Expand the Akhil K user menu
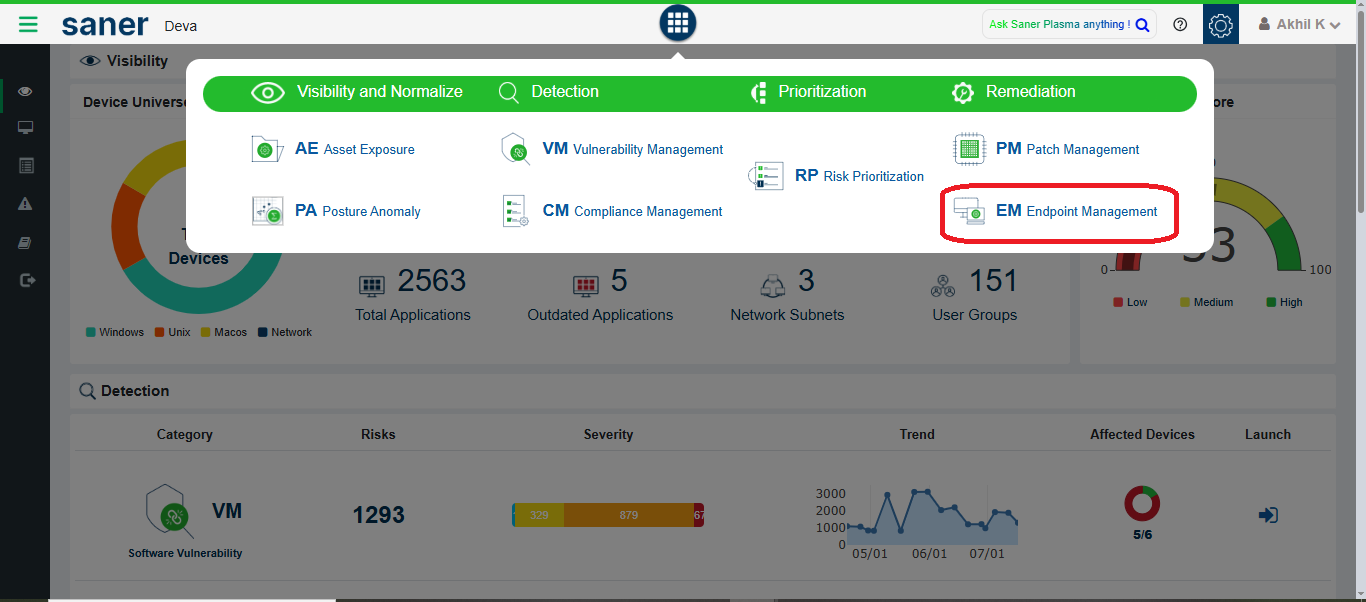The height and width of the screenshot is (602, 1366). (1299, 24)
